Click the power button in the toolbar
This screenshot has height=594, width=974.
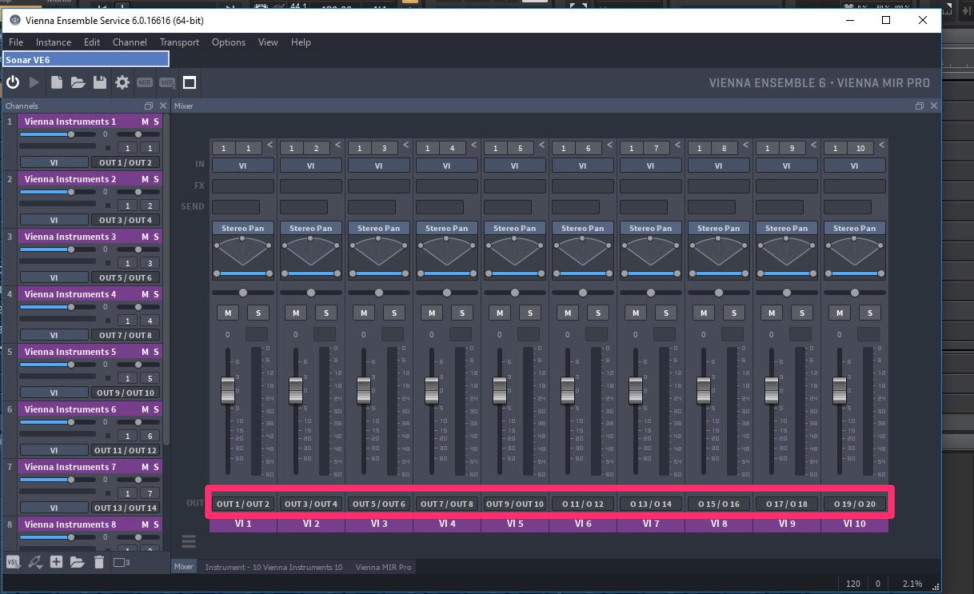coord(12,82)
